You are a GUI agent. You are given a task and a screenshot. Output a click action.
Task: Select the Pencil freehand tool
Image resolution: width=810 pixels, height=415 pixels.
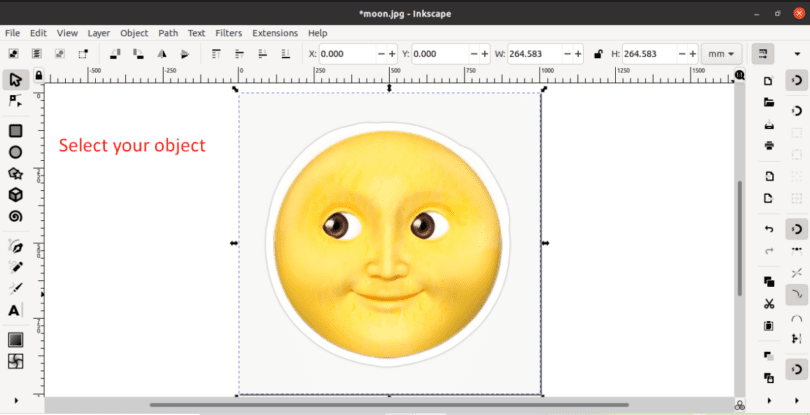pyautogui.click(x=15, y=267)
